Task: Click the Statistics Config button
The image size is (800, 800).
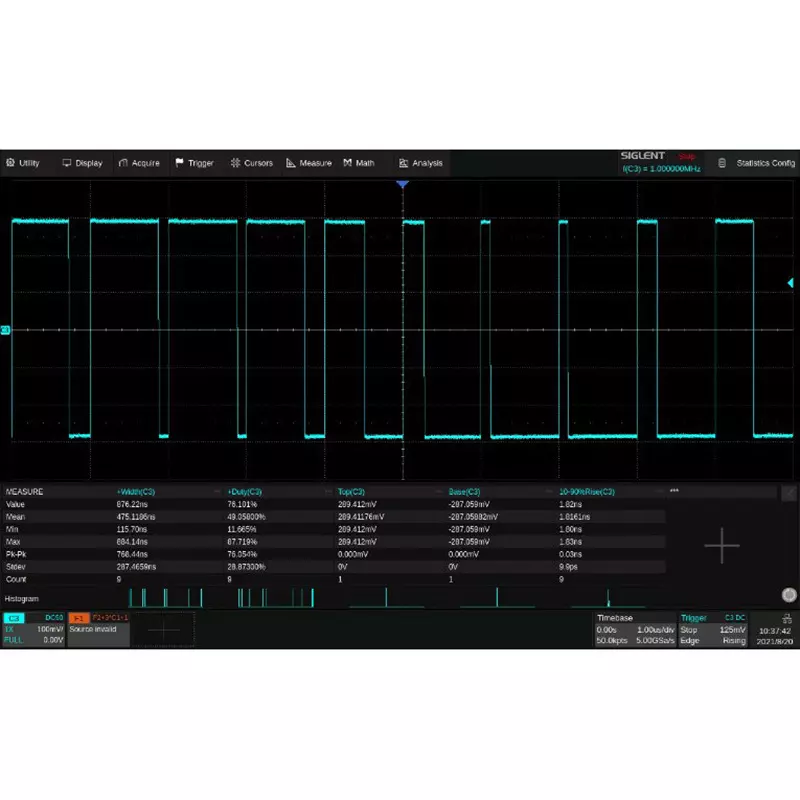Action: point(757,163)
